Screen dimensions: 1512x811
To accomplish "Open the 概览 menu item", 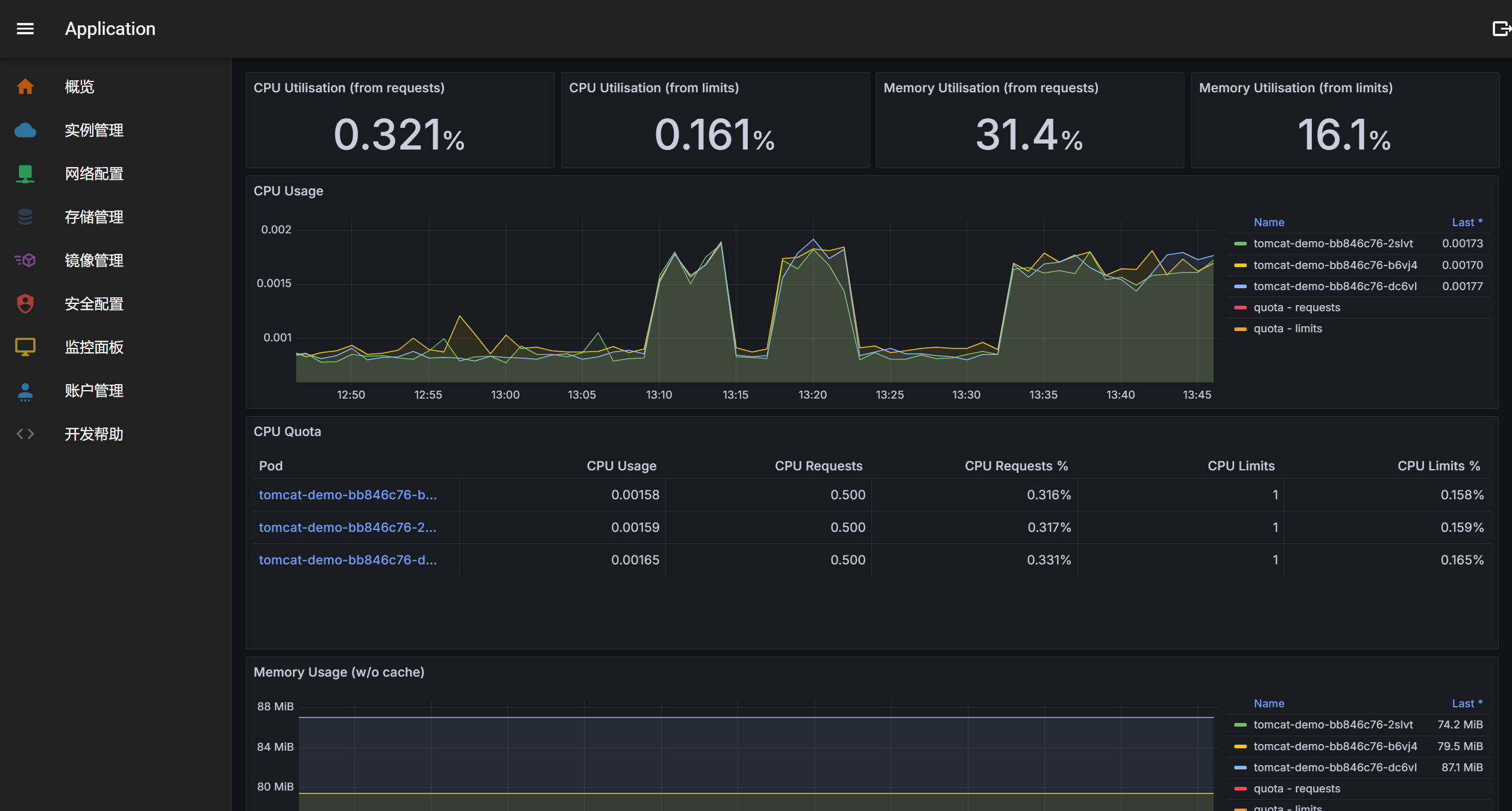I will (80, 87).
